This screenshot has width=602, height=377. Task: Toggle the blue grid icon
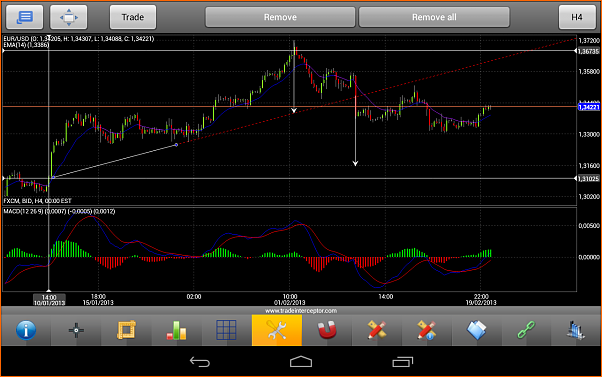[227, 330]
